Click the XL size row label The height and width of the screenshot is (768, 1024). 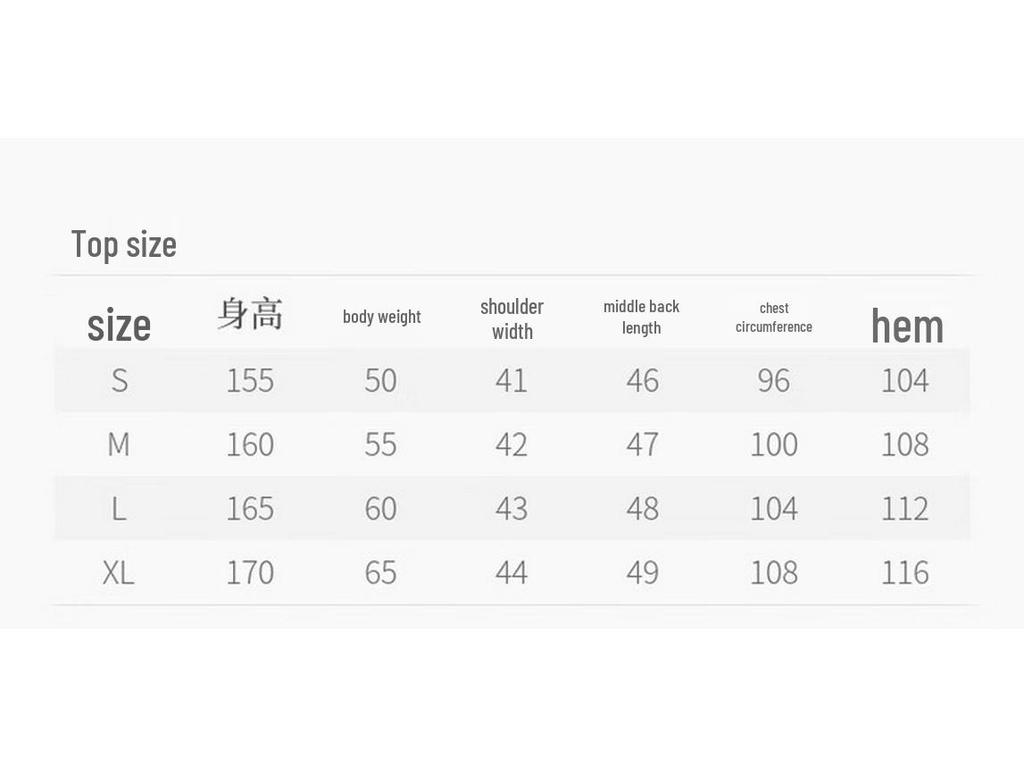118,573
